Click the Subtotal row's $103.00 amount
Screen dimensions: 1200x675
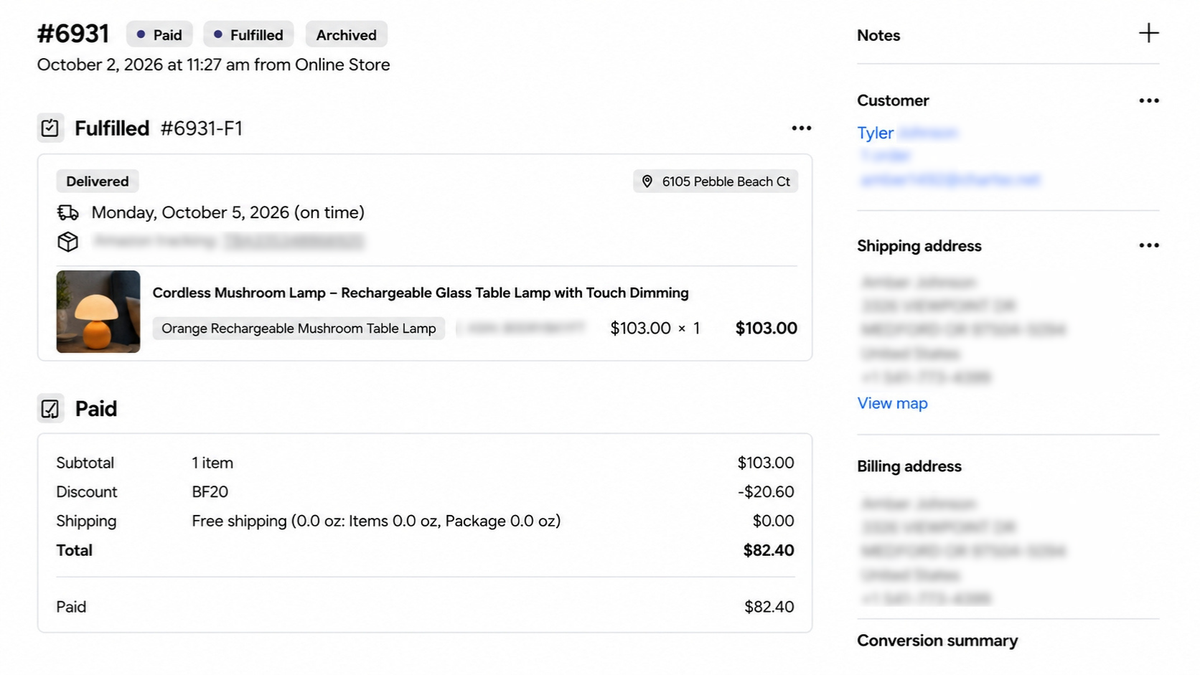(x=766, y=463)
